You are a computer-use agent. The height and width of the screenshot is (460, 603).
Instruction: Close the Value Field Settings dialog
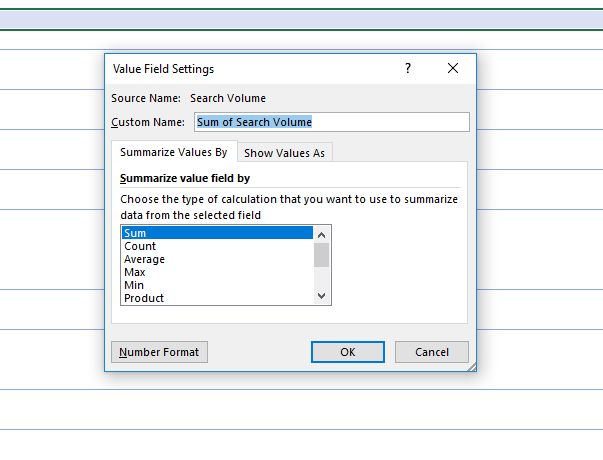453,68
